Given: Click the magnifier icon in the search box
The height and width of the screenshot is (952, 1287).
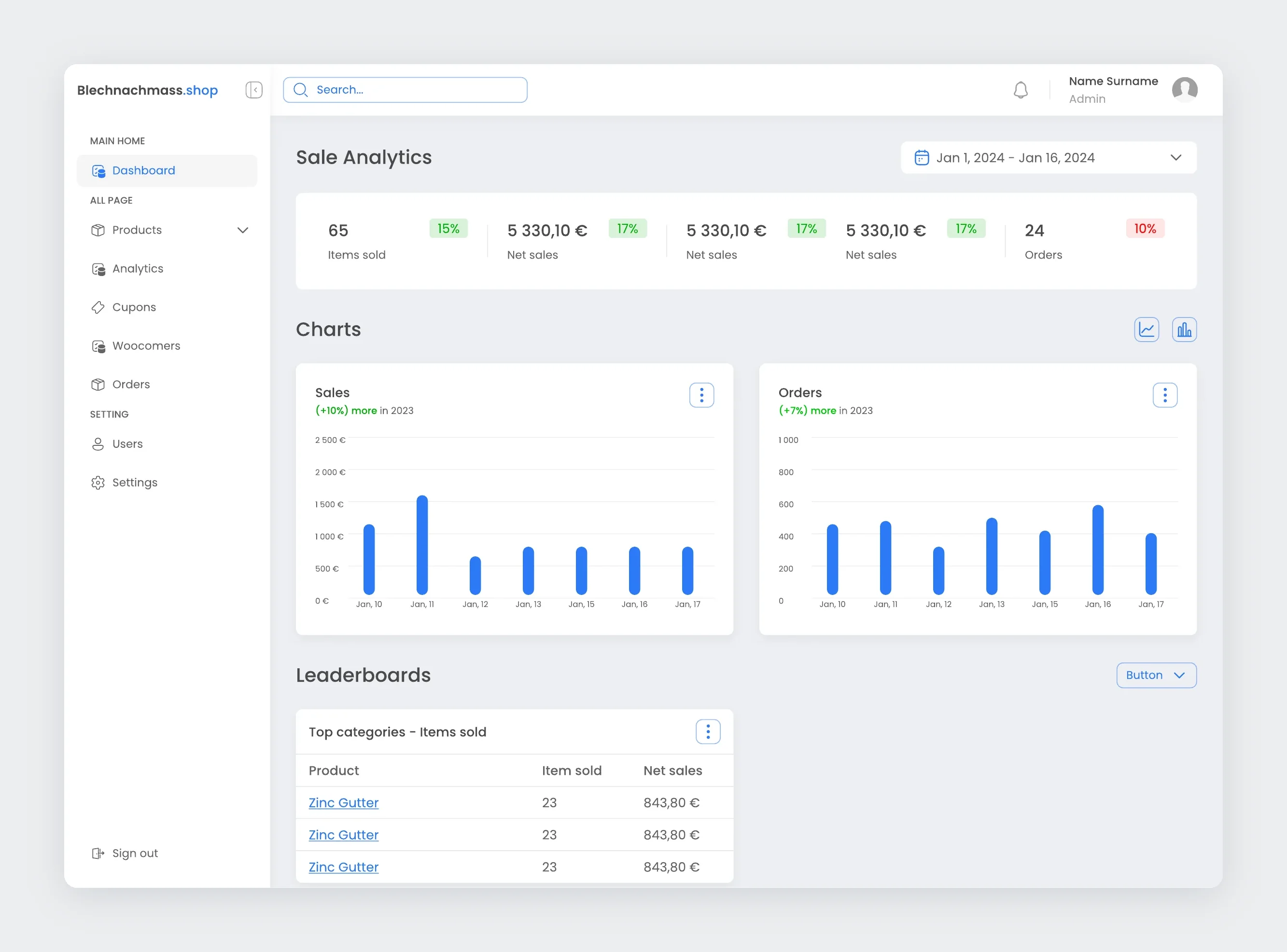Looking at the screenshot, I should [x=300, y=90].
